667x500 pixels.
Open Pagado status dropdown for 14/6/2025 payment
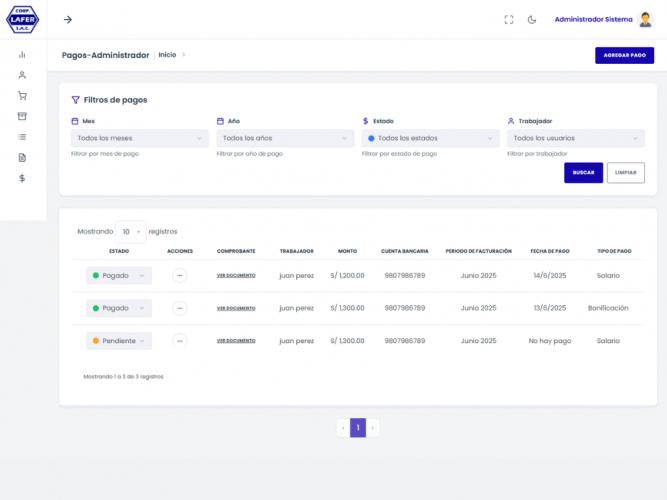[x=119, y=276]
